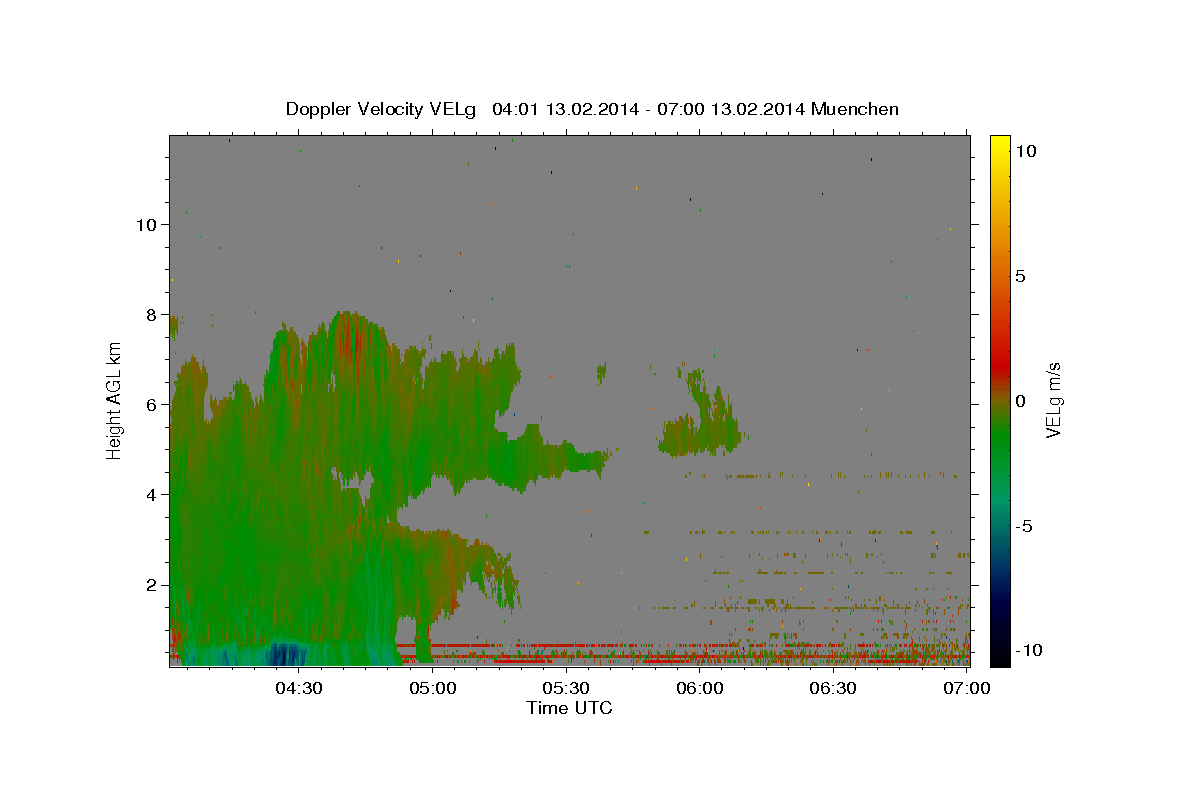Image resolution: width=1200 pixels, height=800 pixels.
Task: Click the height axis label 6
Action: click(153, 404)
